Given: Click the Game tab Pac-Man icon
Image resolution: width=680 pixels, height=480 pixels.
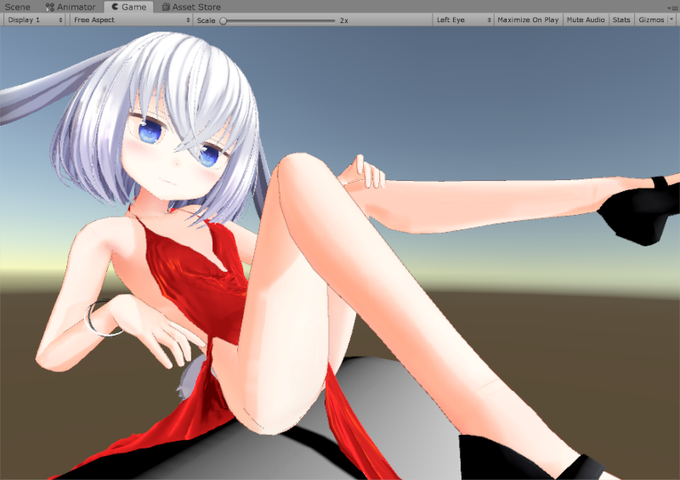Looking at the screenshot, I should click(x=115, y=7).
